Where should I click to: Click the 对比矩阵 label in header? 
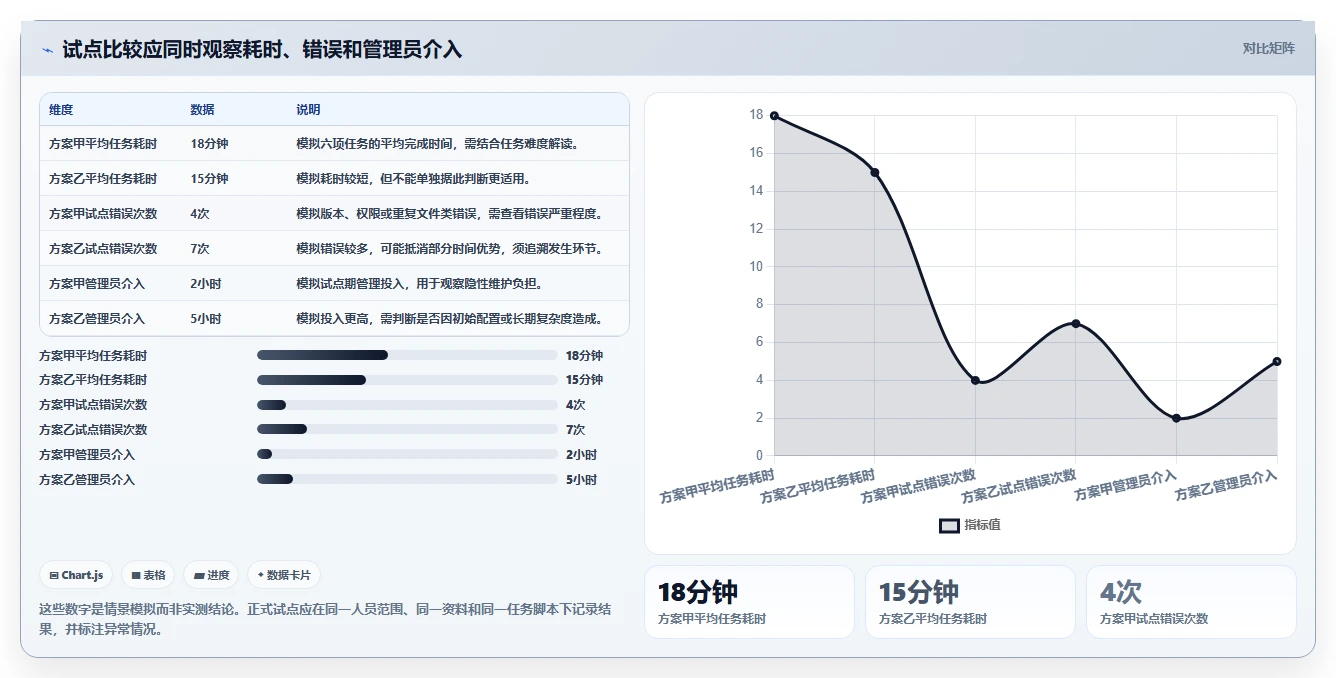click(x=1268, y=48)
